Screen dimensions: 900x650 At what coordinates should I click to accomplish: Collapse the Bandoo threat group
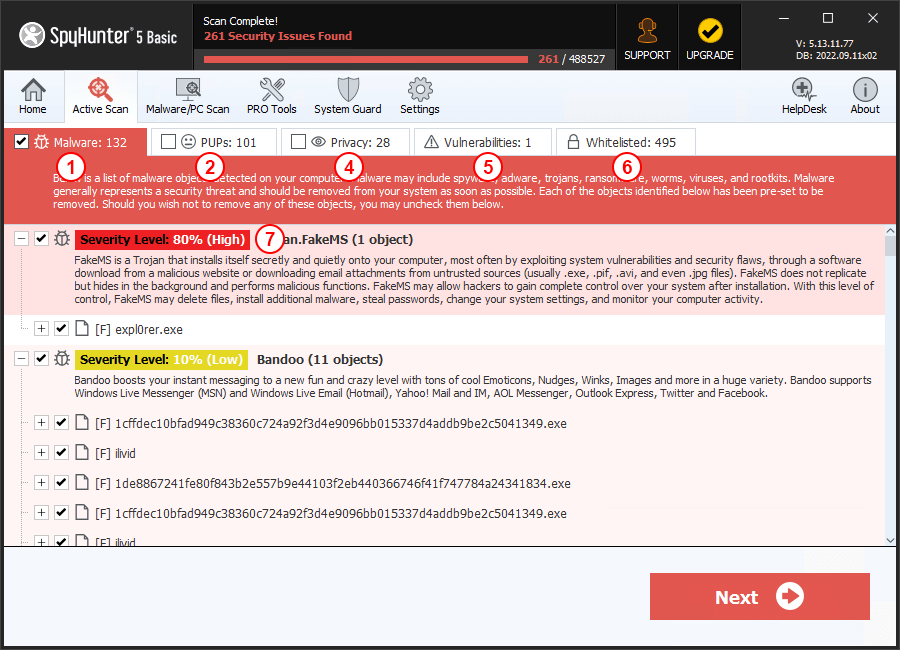point(21,358)
